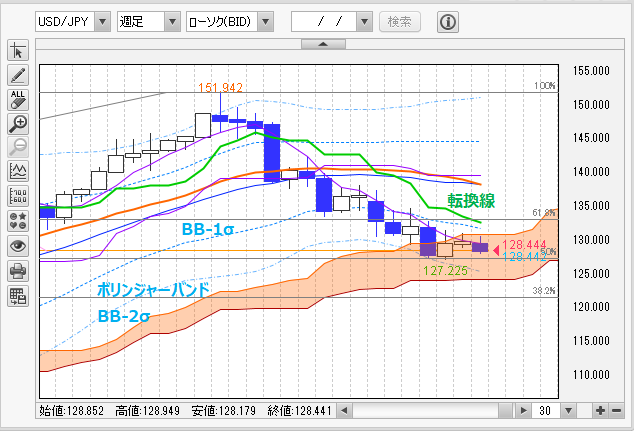Screen dimensions: 634x431
Task: Click the 151.942 high price label
Action: tap(220, 88)
